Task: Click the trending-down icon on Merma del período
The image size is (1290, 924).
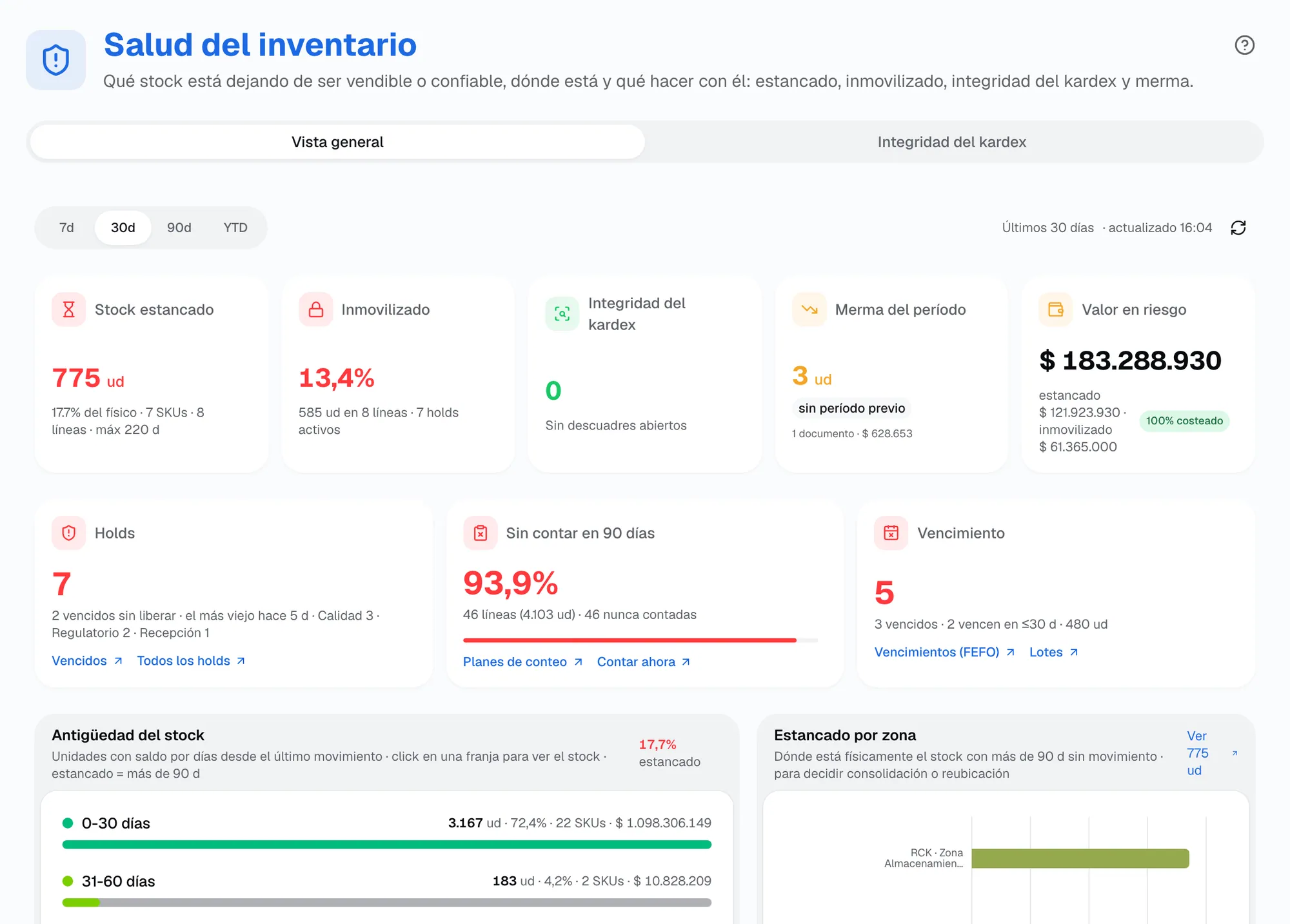Action: pos(809,310)
